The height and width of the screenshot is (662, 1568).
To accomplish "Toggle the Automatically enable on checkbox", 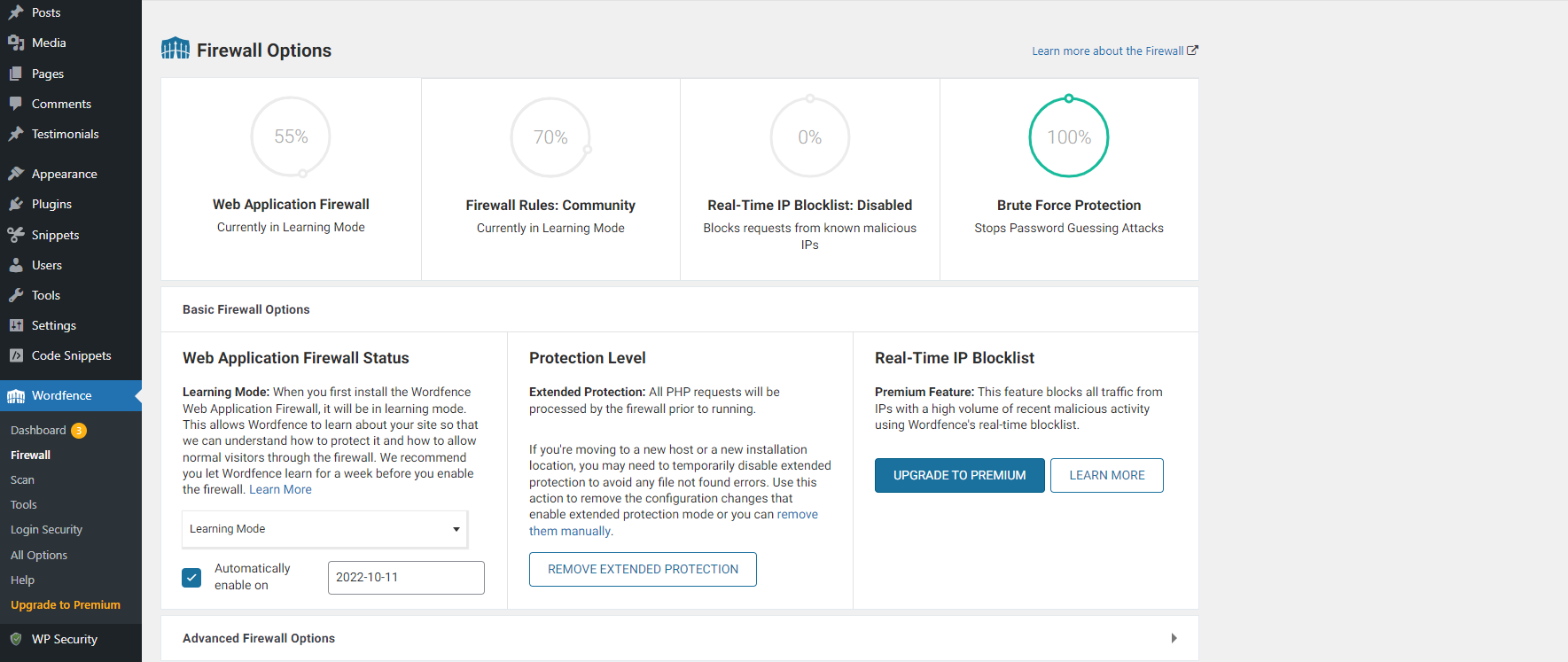I will click(191, 578).
